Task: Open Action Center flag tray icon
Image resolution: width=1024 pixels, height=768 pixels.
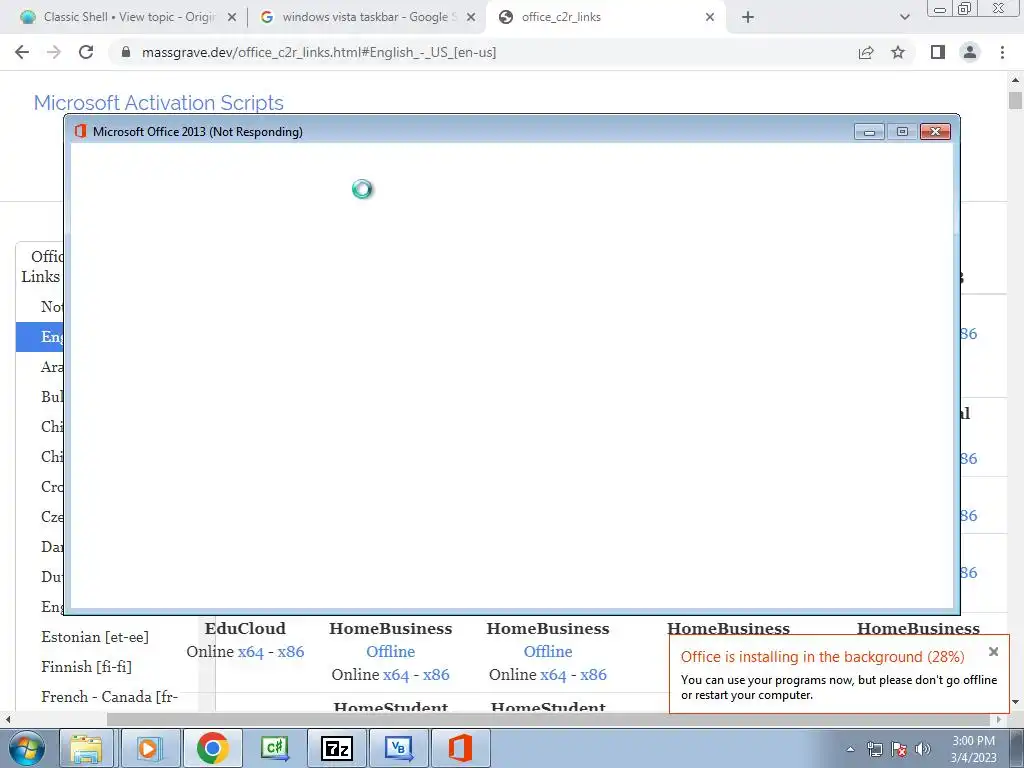Action: click(899, 749)
